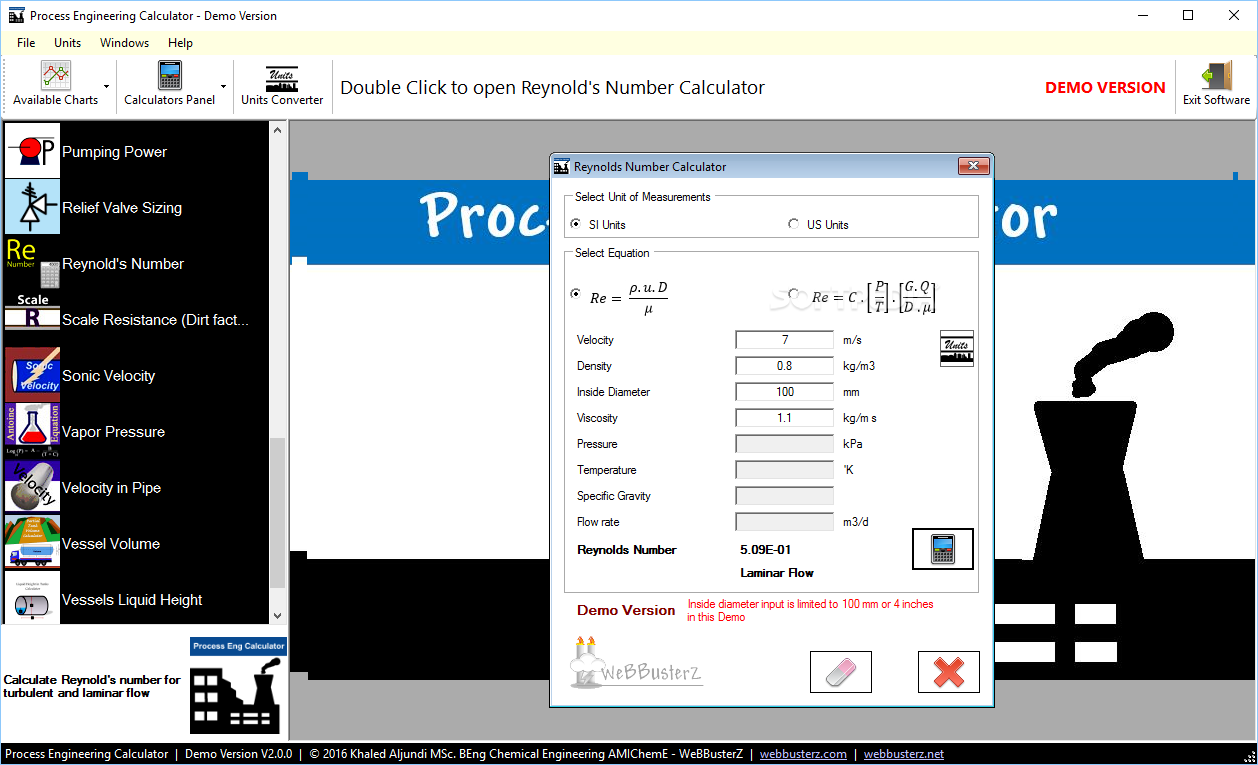Open the File menu

[26, 43]
